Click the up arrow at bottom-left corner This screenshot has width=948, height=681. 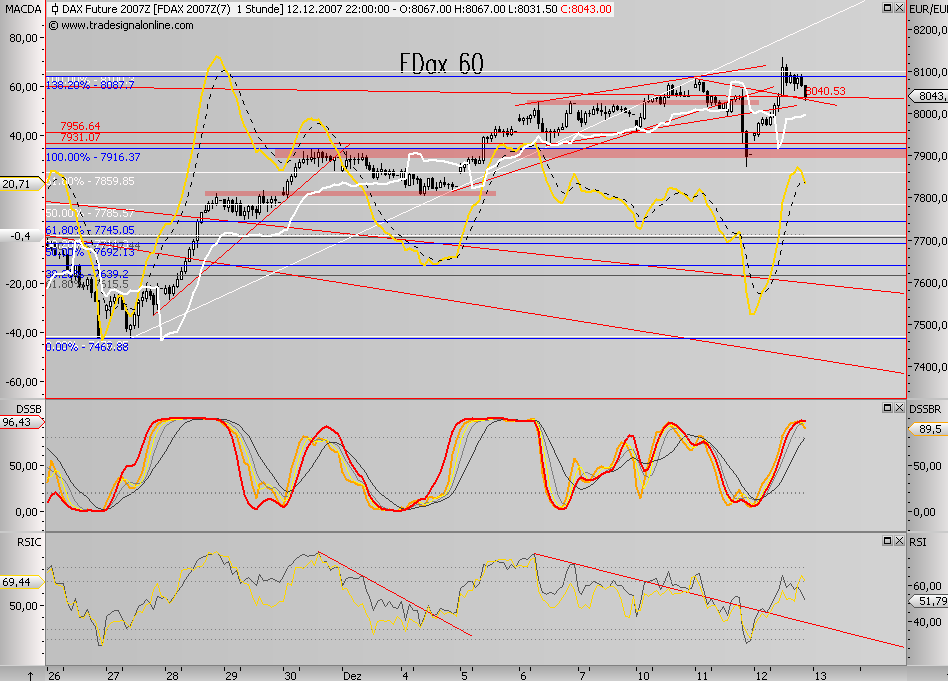click(x=31, y=675)
